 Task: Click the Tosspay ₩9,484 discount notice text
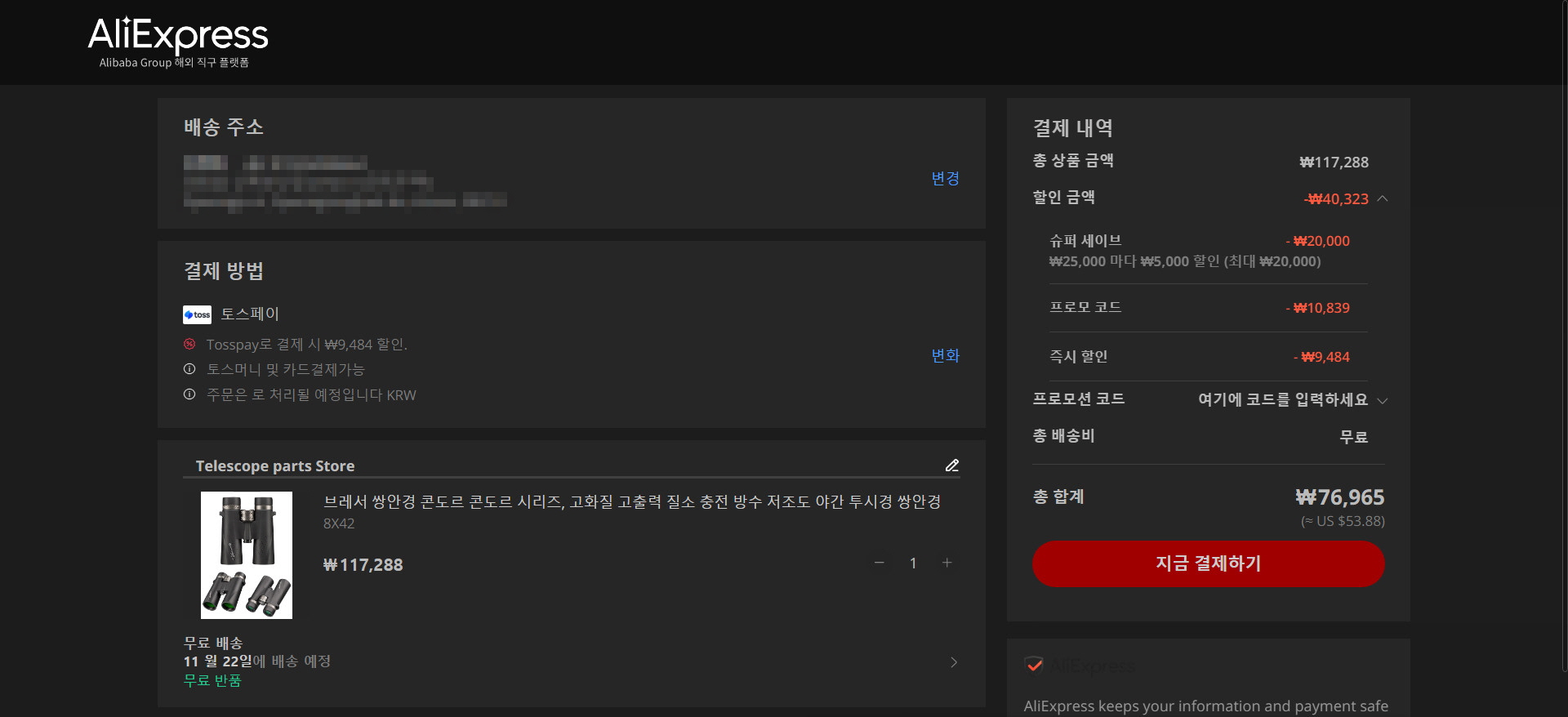click(306, 345)
